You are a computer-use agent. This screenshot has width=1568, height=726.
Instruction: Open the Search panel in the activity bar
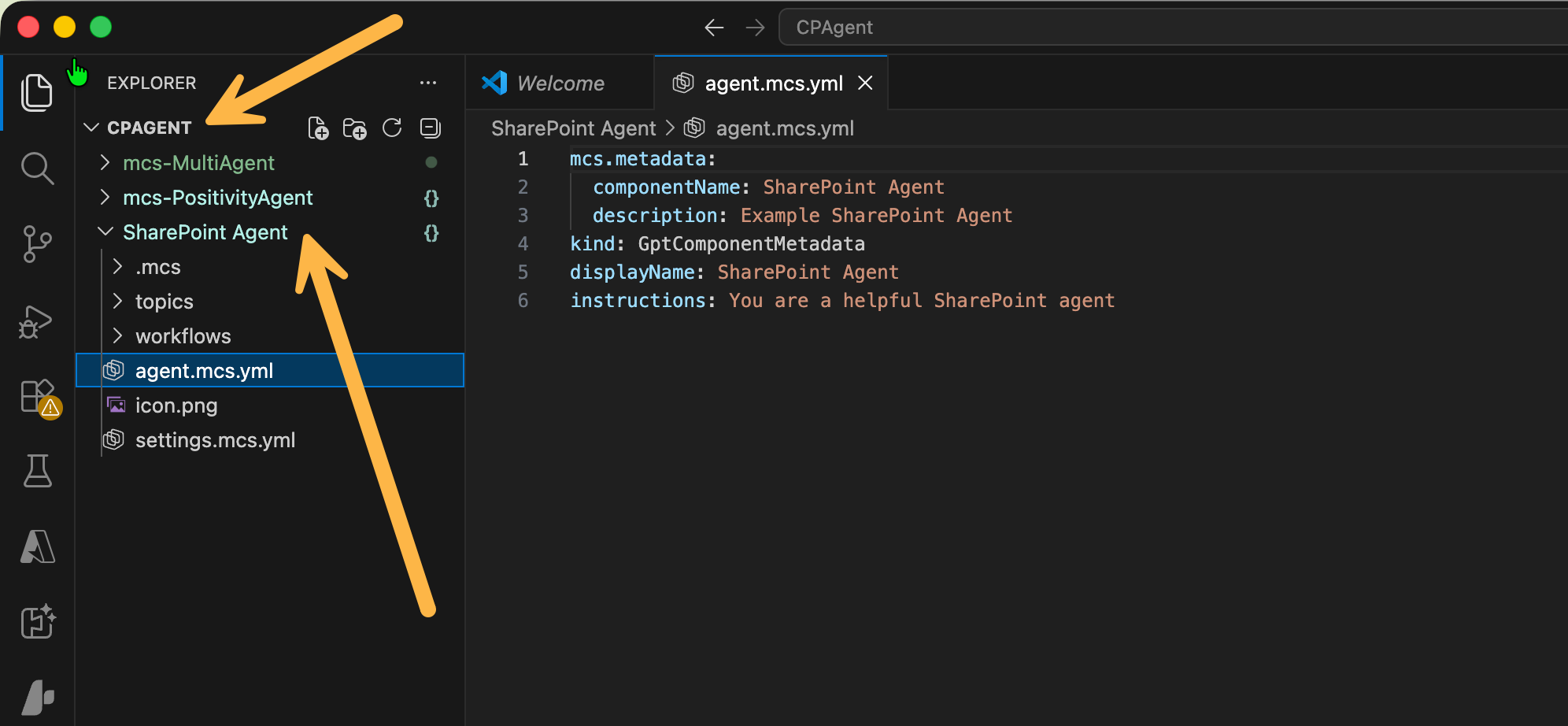pos(36,168)
